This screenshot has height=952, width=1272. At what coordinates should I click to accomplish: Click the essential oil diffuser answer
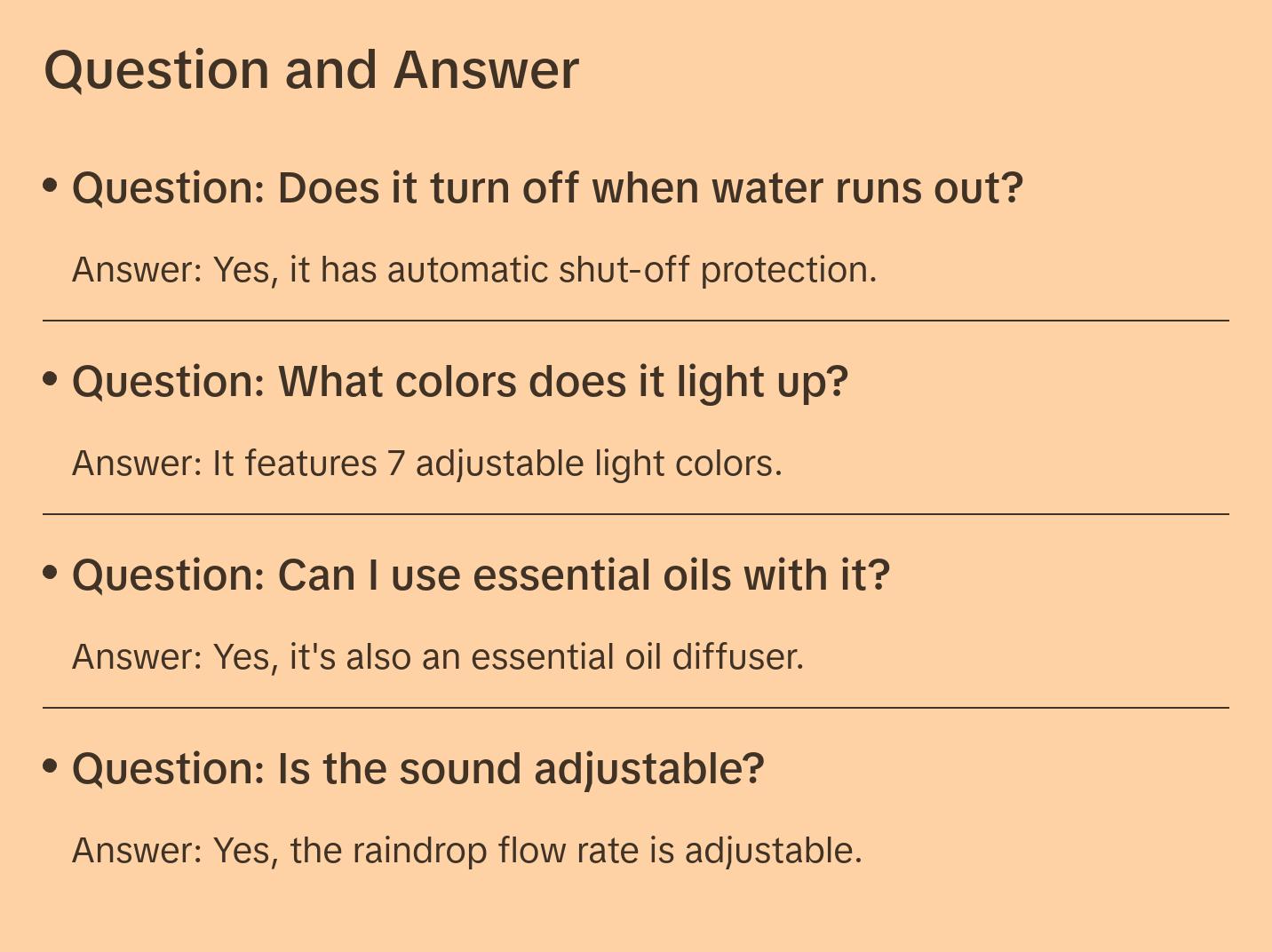pos(438,657)
